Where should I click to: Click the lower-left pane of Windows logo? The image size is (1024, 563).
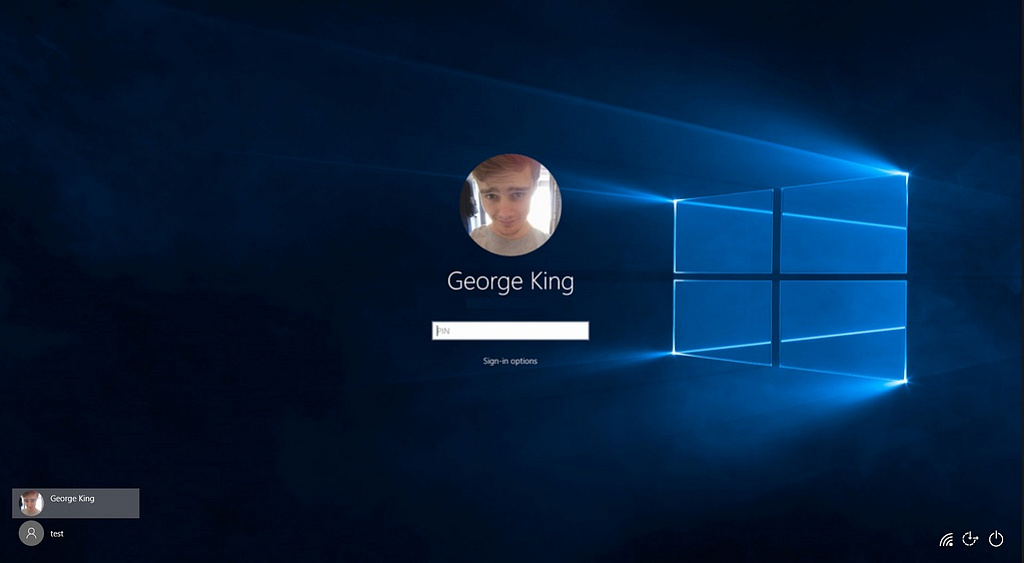pyautogui.click(x=723, y=321)
